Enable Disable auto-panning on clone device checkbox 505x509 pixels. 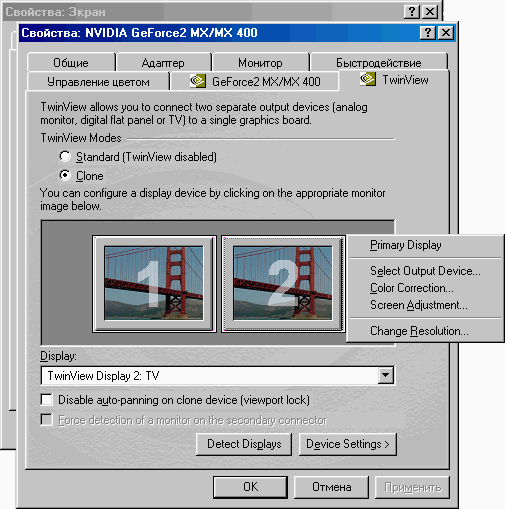[x=47, y=400]
